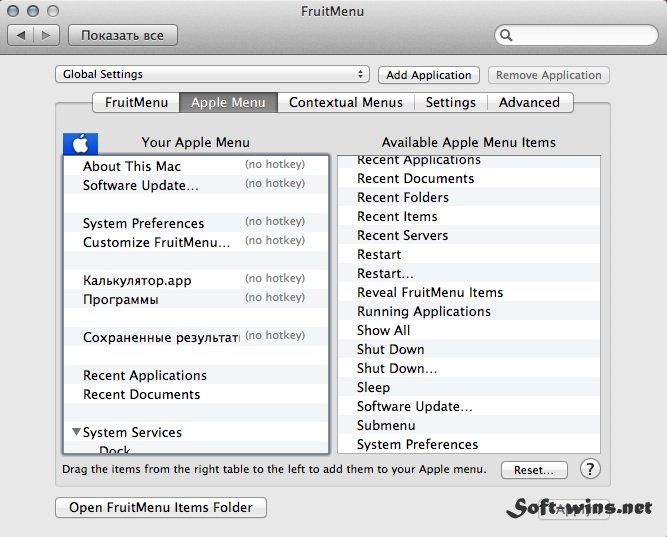Select Customize FruitMenu... row

pyautogui.click(x=196, y=242)
